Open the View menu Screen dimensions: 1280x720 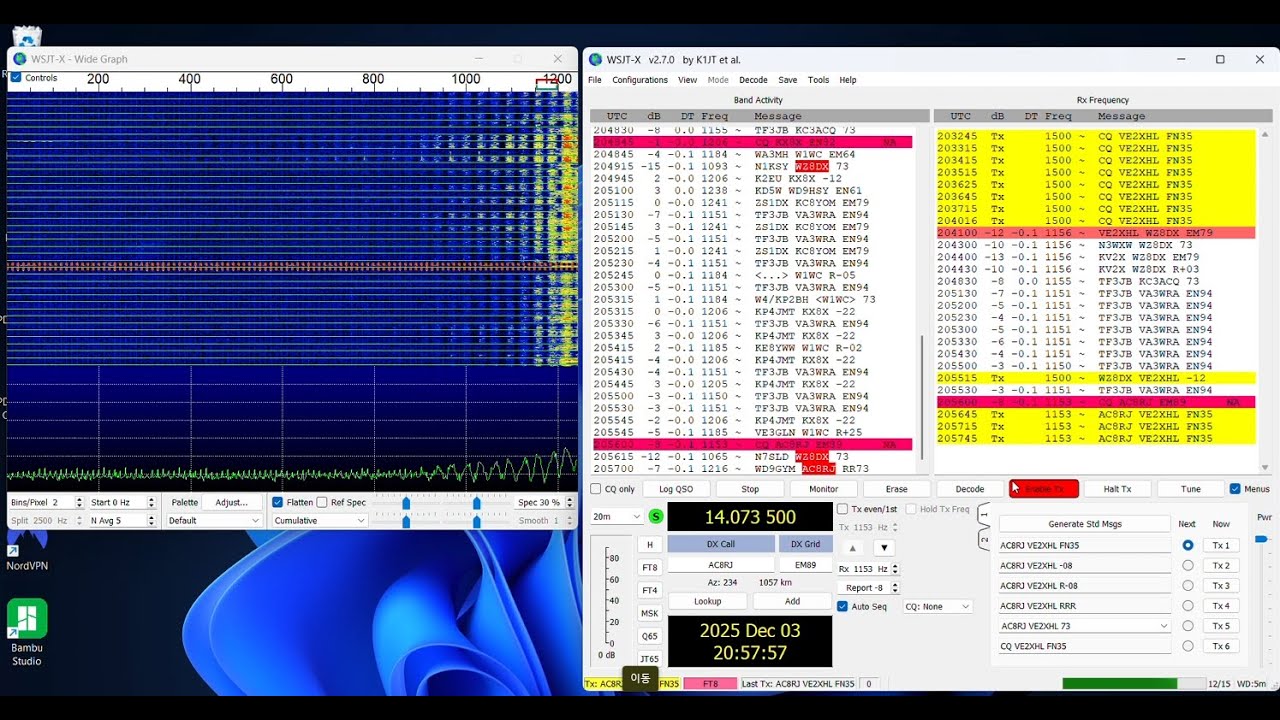687,80
